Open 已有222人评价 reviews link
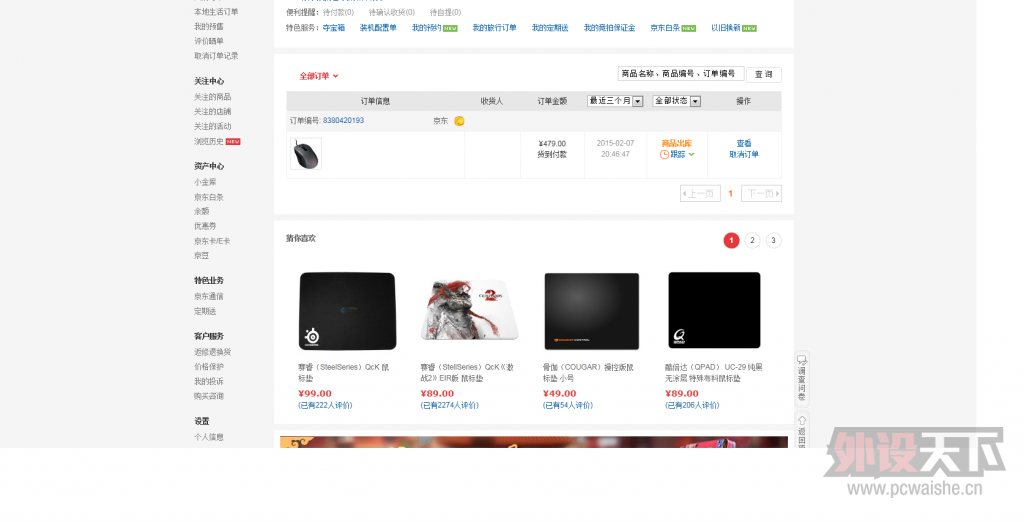Screen dimensions: 1024x522 click(x=325, y=406)
